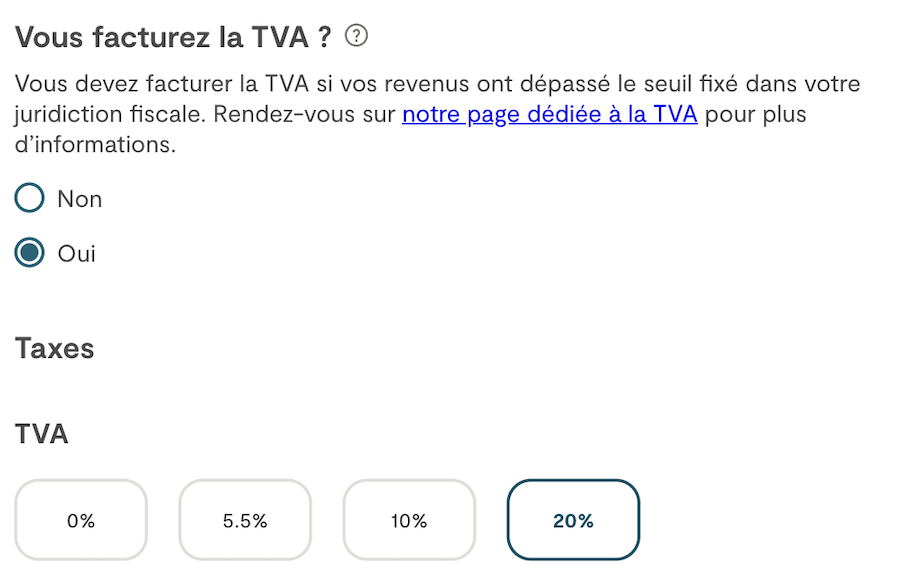
Task: Click the "TVA" subsection heading above rates
Action: point(42,434)
